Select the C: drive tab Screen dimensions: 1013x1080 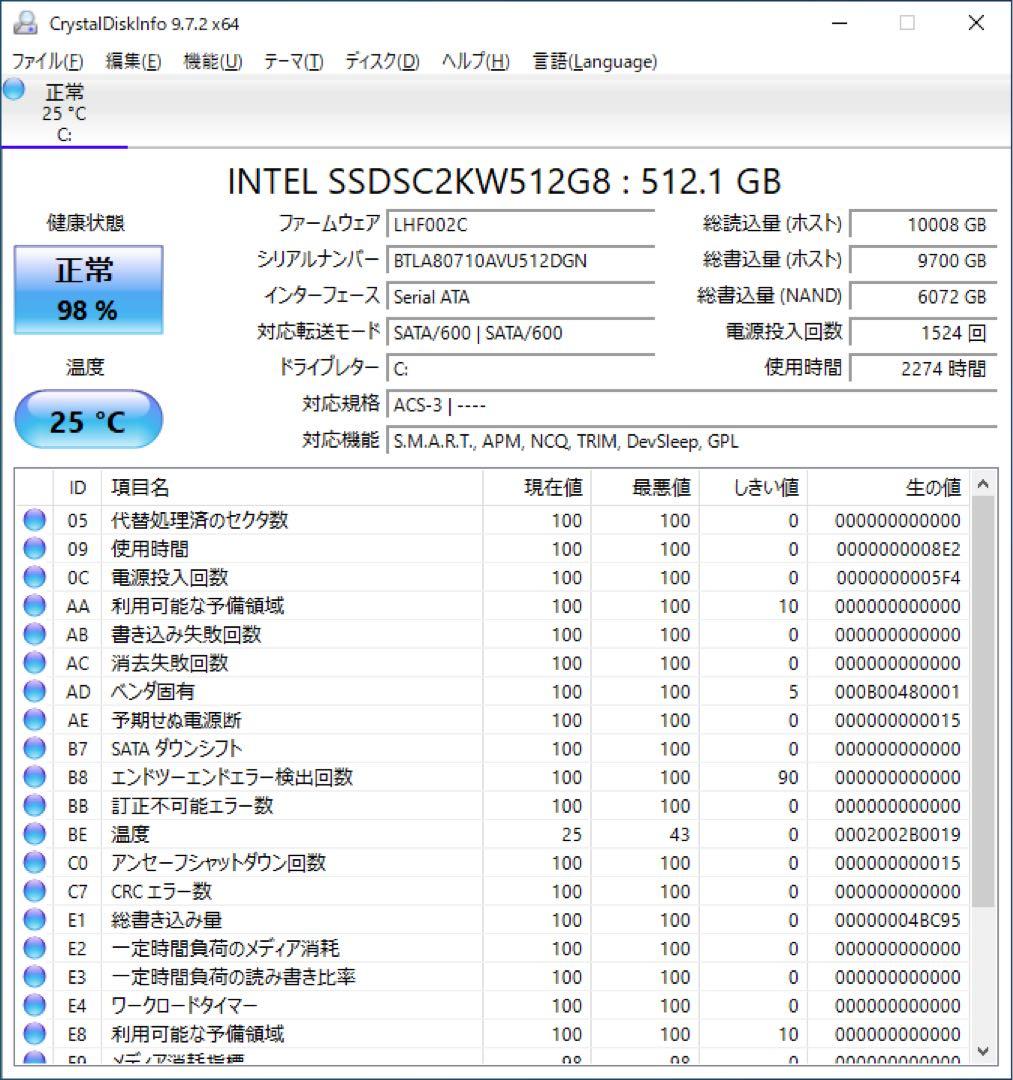(66, 113)
